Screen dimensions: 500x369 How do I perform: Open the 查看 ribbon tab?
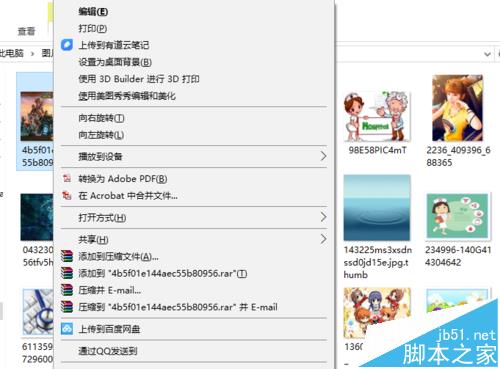click(26, 31)
